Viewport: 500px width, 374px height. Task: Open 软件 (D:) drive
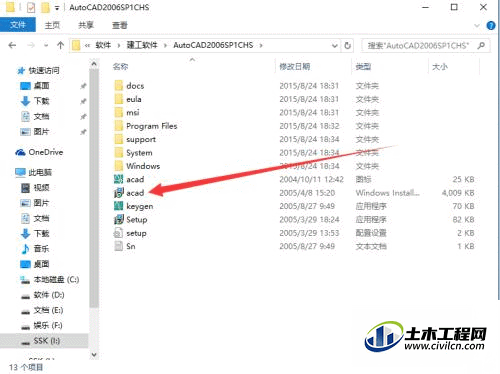(x=42, y=295)
